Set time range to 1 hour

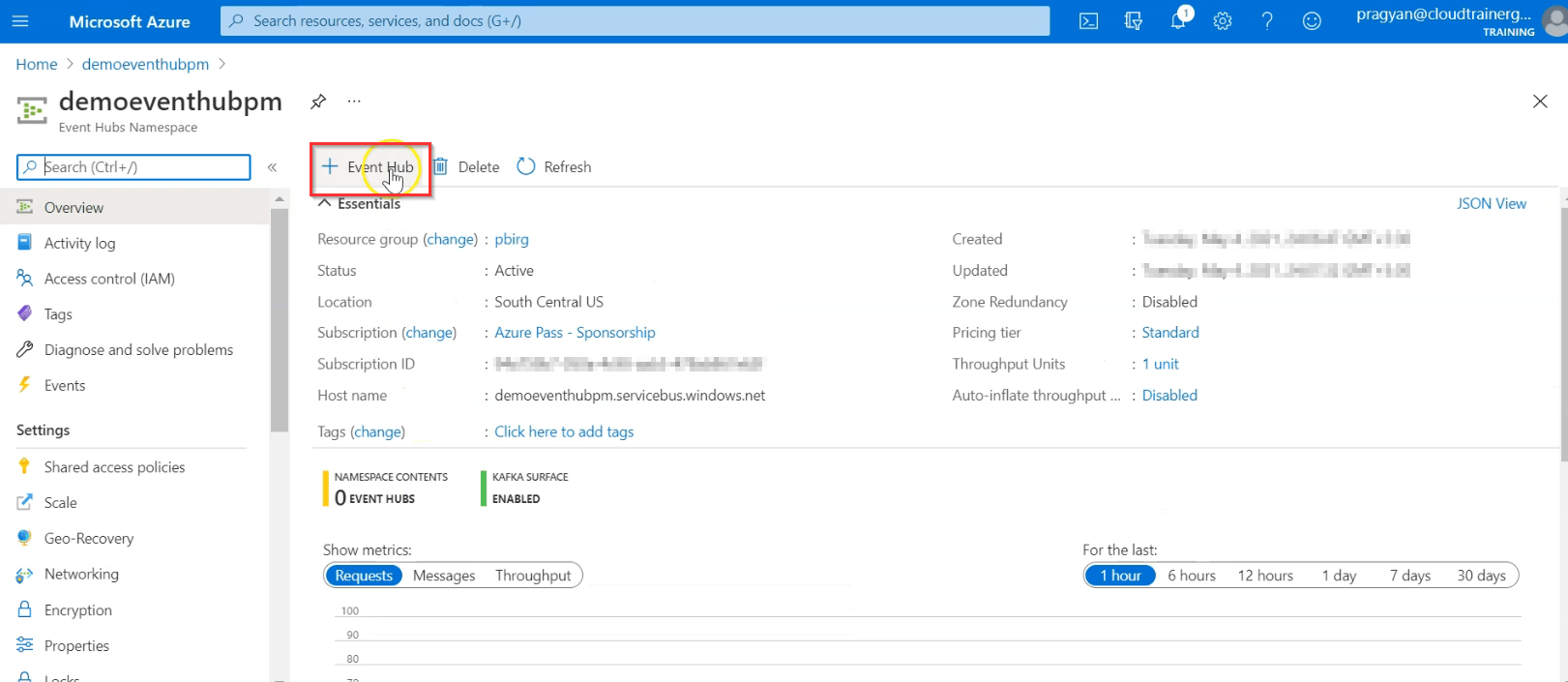point(1120,576)
